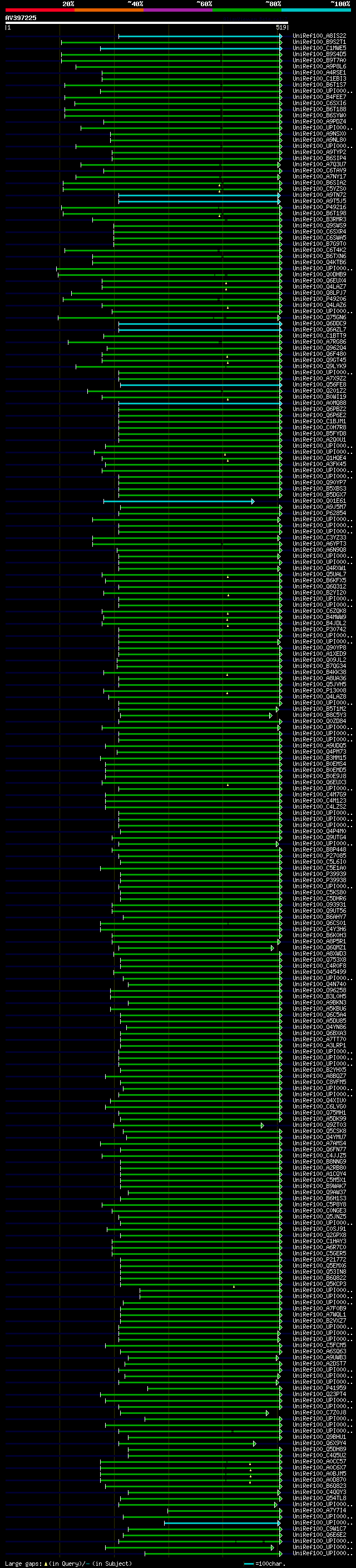The width and height of the screenshot is (356, 1568).
Task: Select the orange ~40% identity color band
Action: [x=109, y=10]
